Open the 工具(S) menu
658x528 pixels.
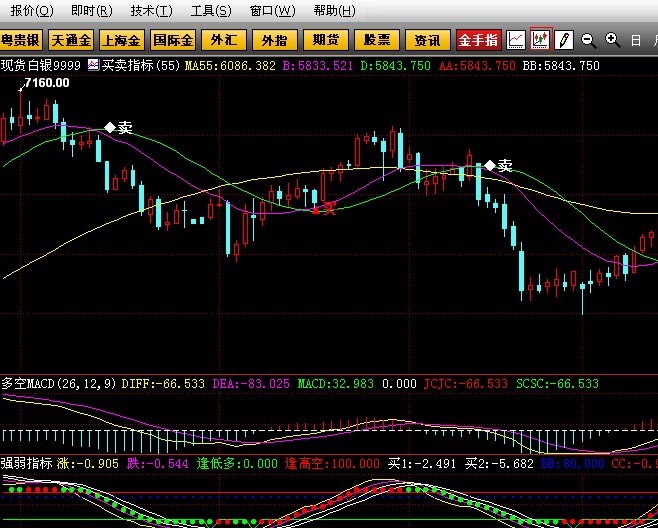pyautogui.click(x=210, y=11)
